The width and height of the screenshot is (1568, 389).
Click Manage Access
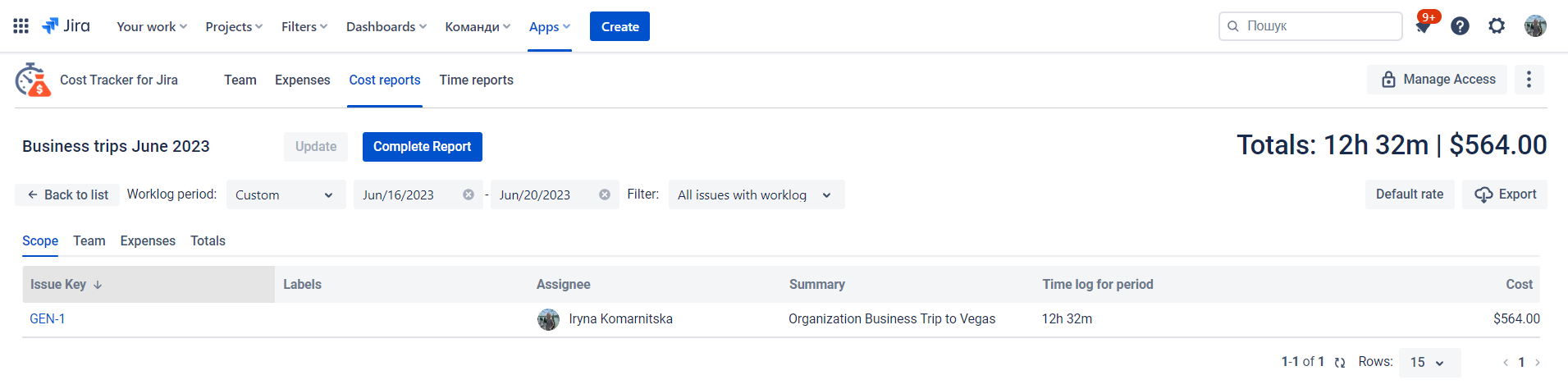pos(1437,80)
